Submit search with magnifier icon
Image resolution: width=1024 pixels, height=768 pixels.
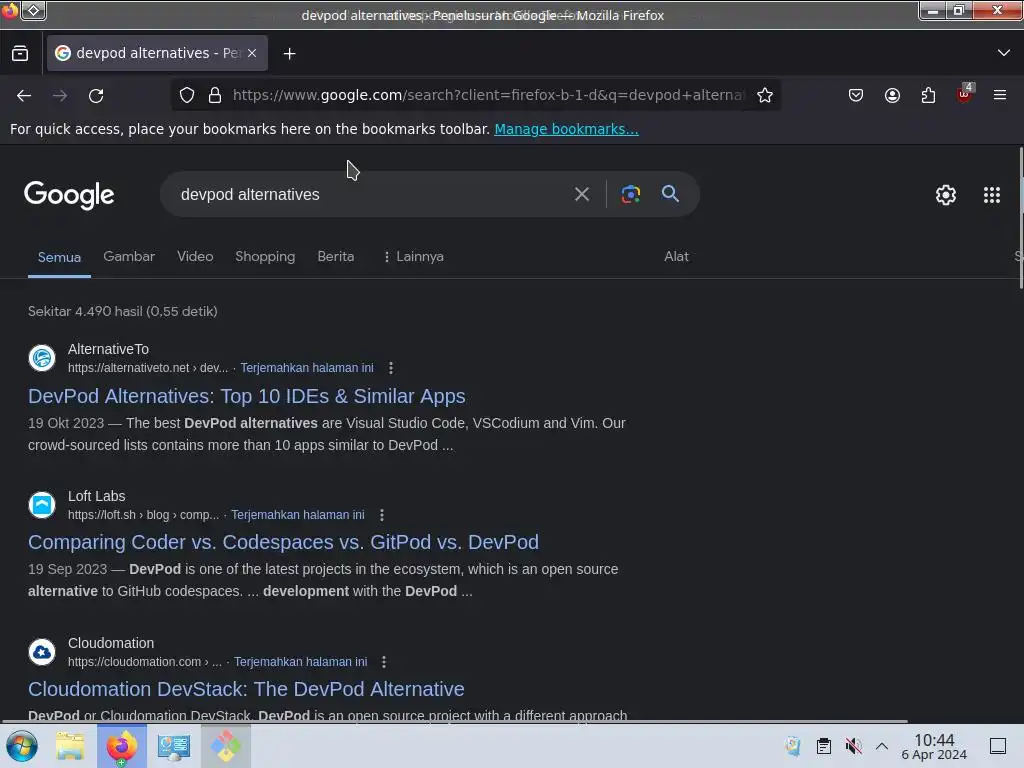tap(670, 194)
